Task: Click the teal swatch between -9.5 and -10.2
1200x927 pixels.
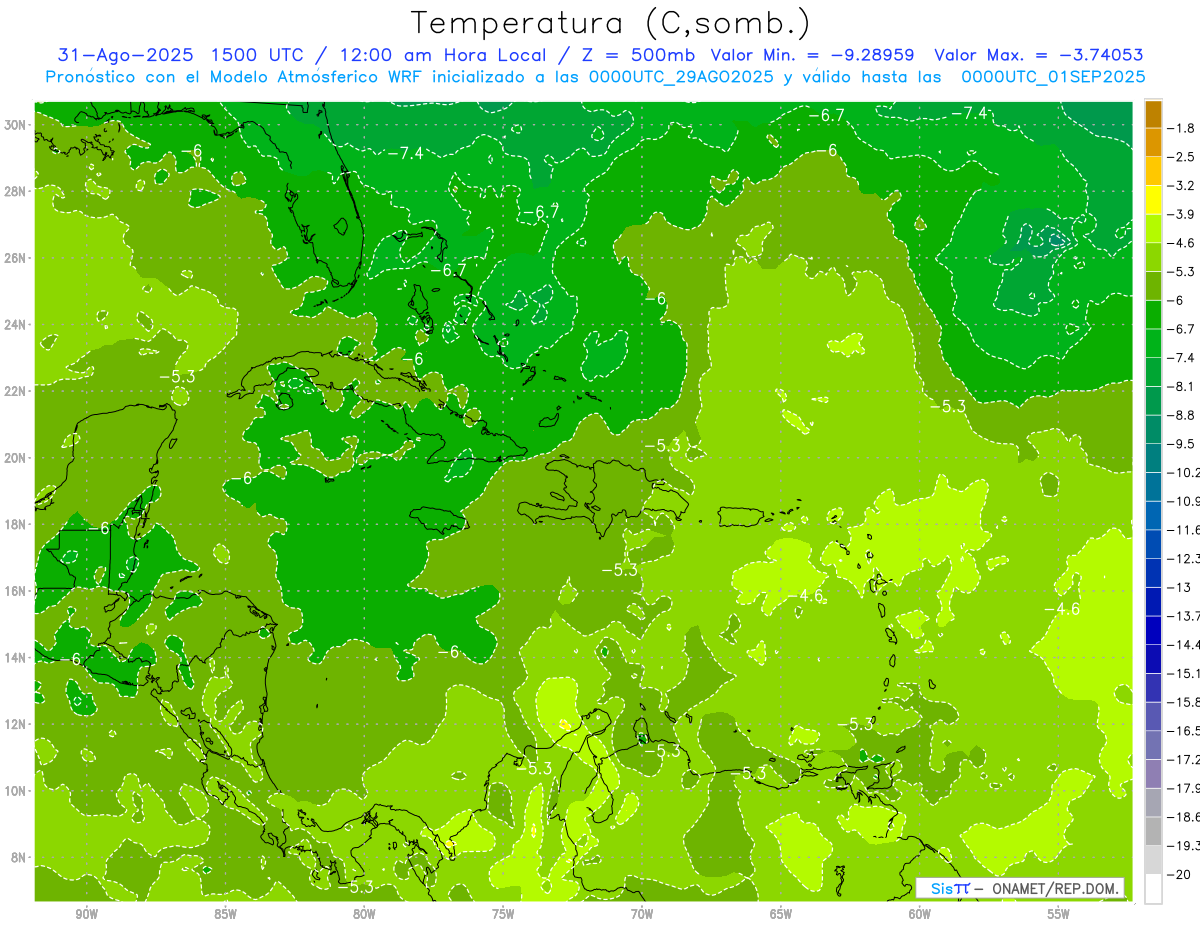Action: pos(1153,458)
